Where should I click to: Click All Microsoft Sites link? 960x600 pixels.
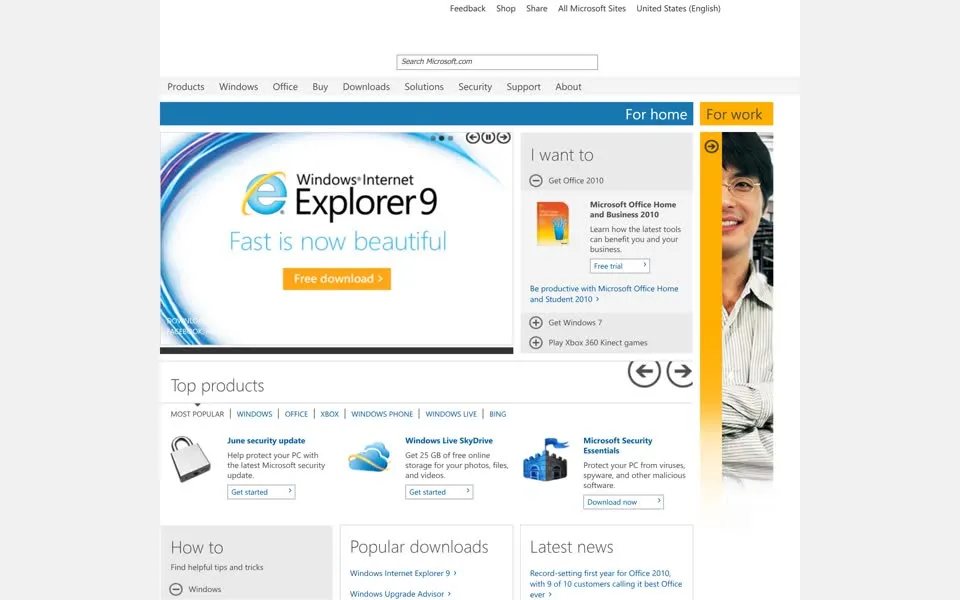tap(592, 9)
